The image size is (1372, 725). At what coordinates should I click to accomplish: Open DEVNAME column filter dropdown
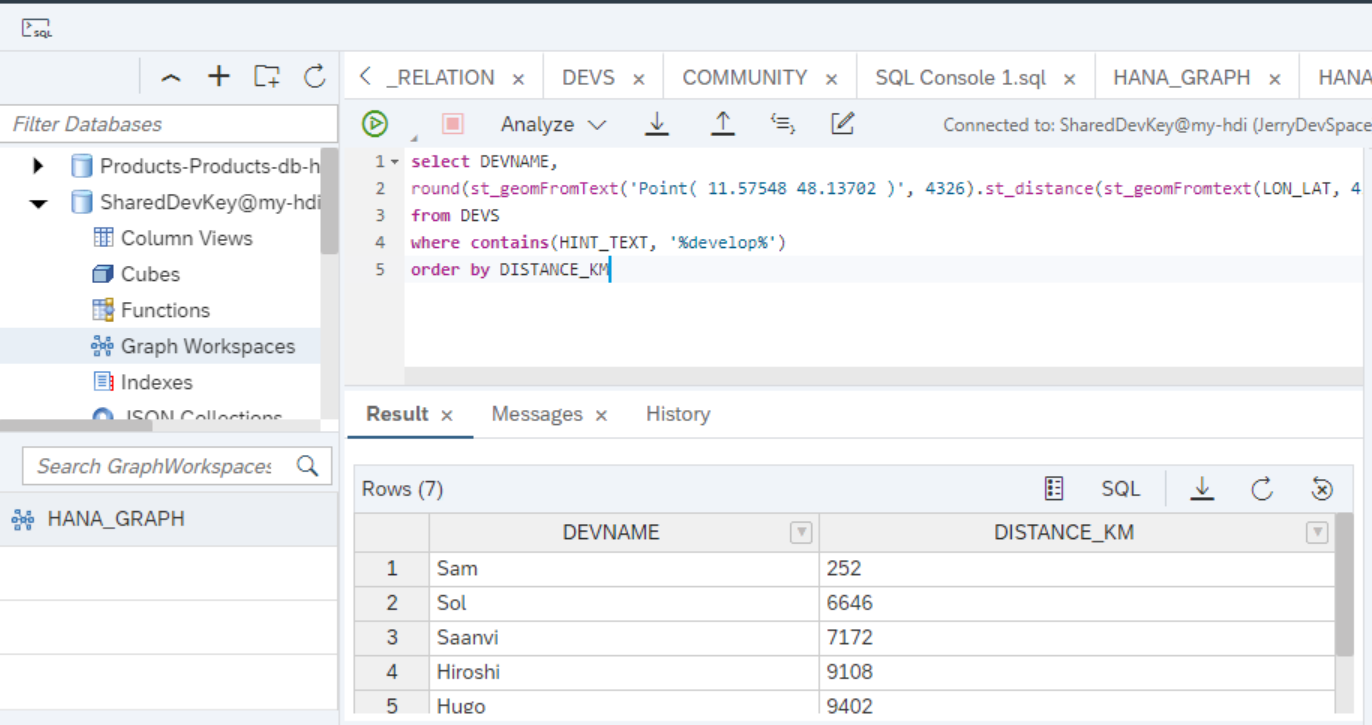(801, 532)
